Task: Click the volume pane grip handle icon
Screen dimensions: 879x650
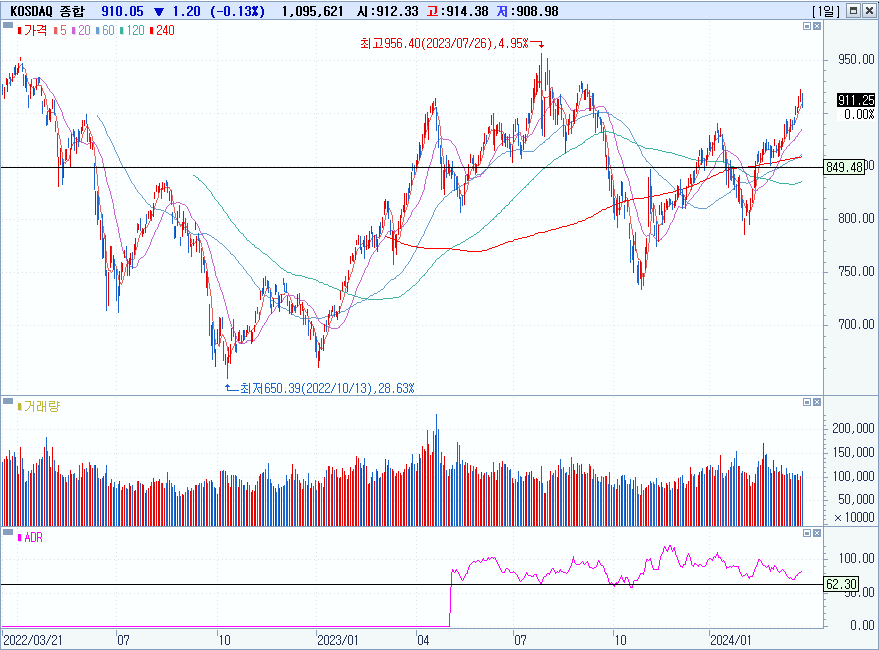Action: [x=8, y=401]
